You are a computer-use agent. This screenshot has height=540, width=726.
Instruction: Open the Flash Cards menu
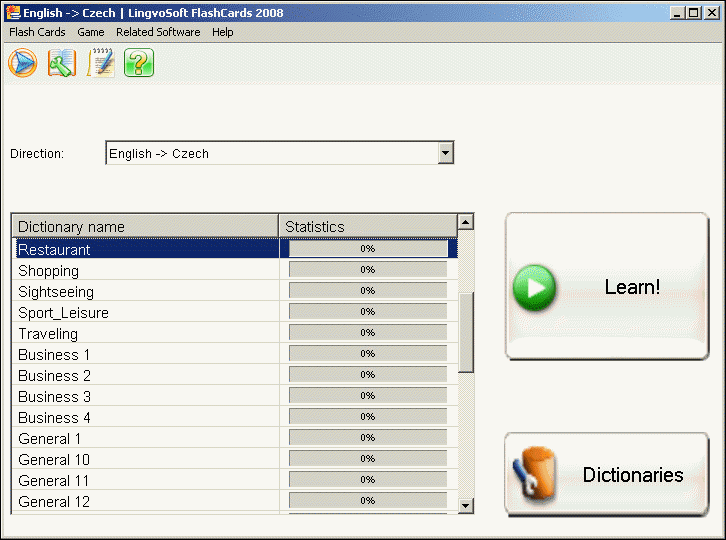37,32
